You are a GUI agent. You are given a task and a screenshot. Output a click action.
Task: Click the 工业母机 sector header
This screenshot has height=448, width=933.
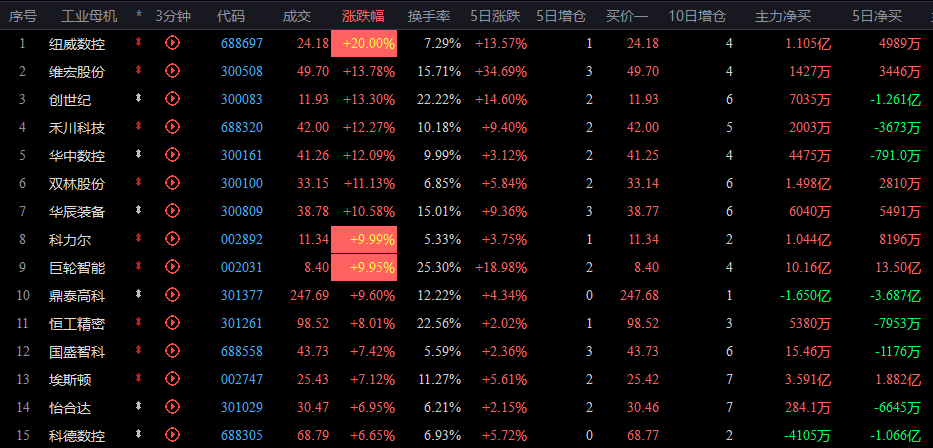pyautogui.click(x=89, y=16)
